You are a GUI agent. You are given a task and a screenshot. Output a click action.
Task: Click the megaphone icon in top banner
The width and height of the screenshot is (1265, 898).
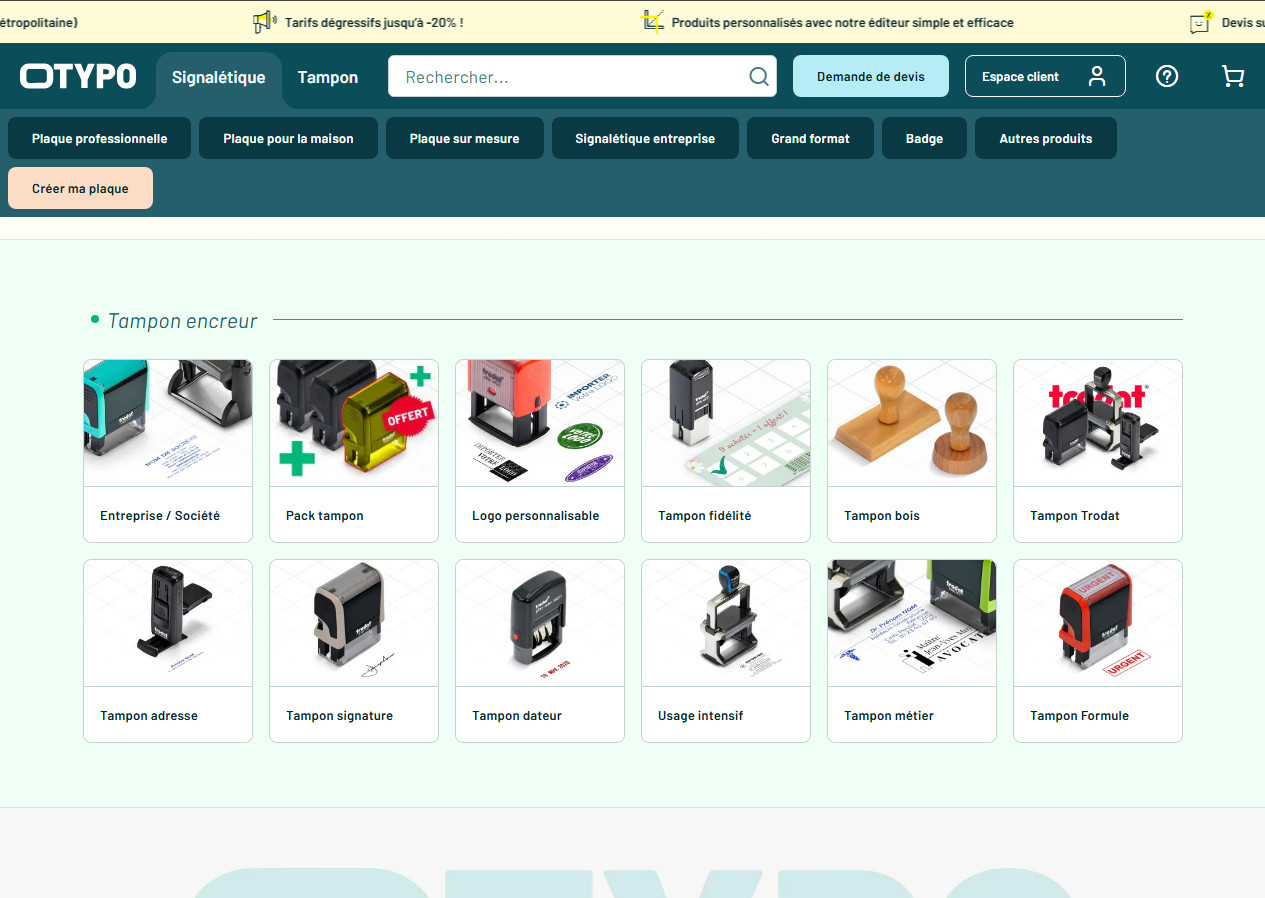point(264,22)
